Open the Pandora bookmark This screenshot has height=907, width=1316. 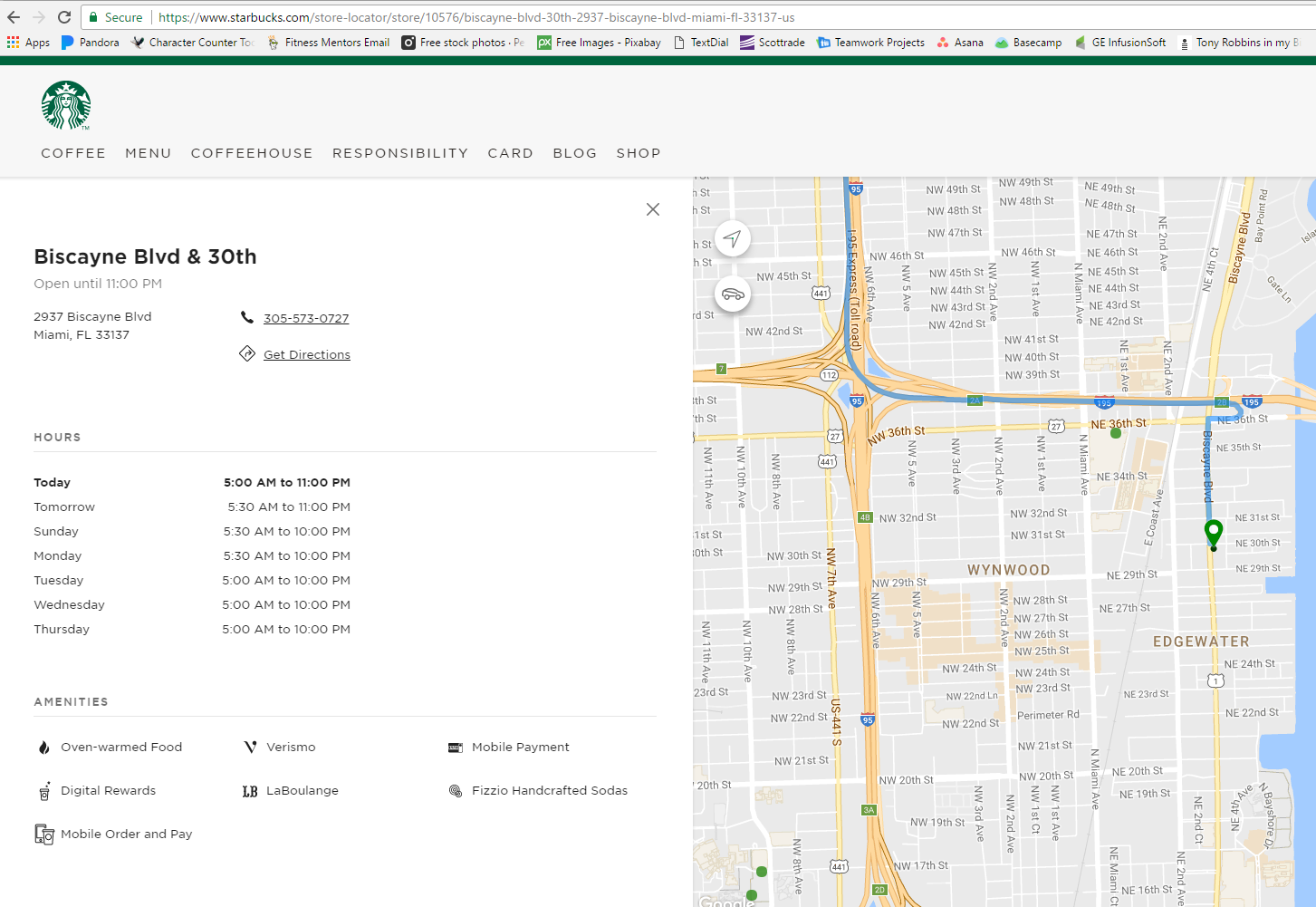tap(91, 43)
